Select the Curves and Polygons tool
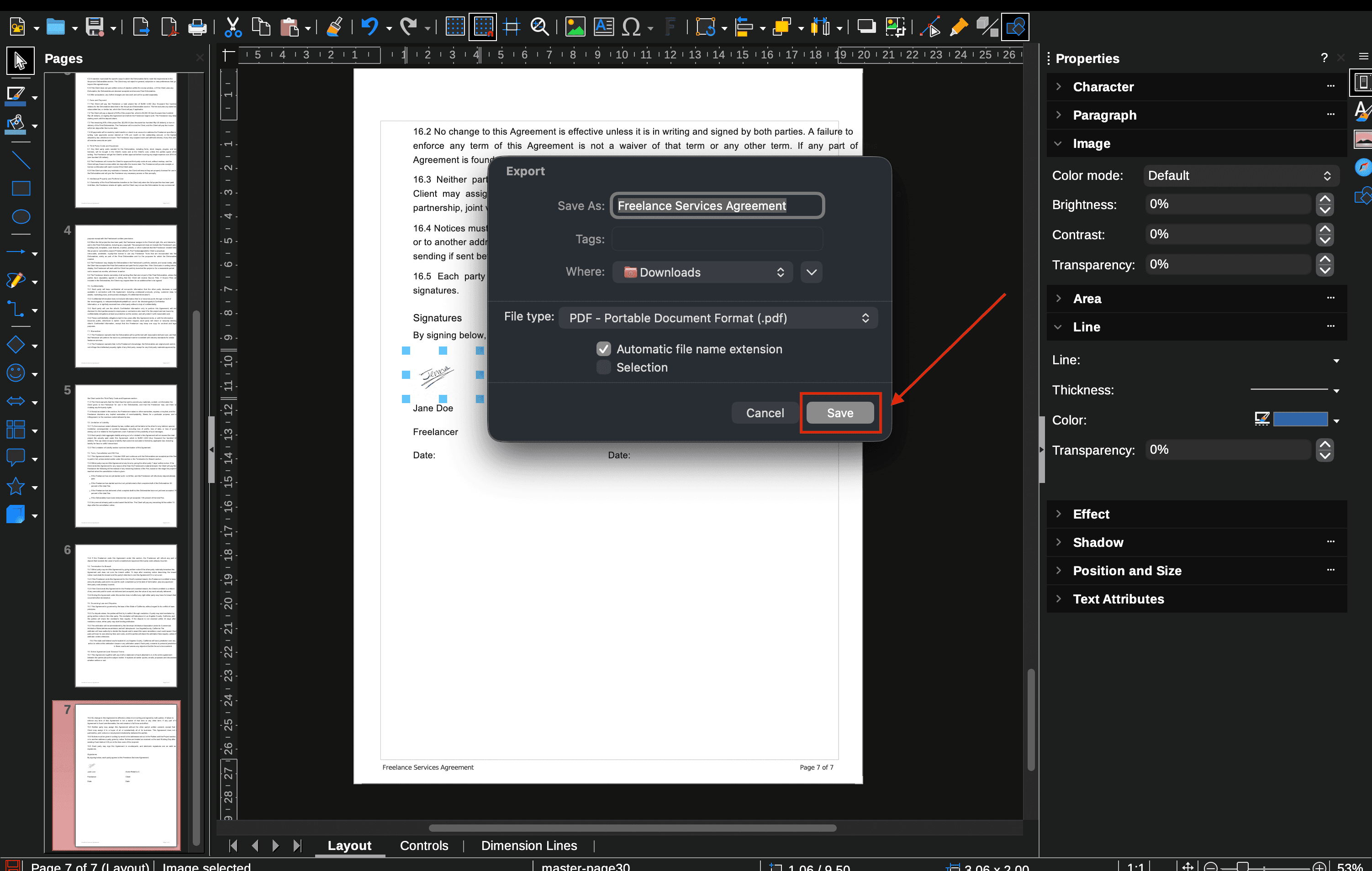This screenshot has height=871, width=1372. coord(16,281)
